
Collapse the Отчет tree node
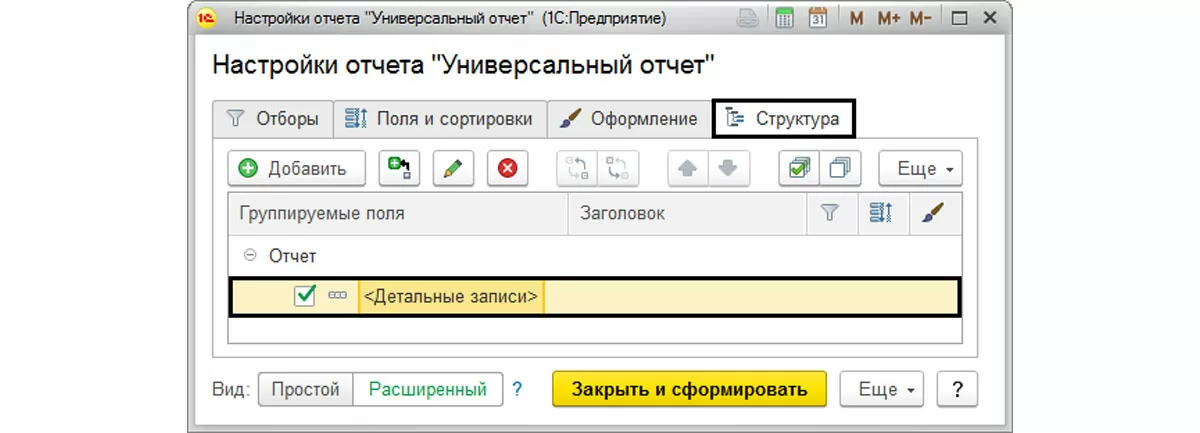coord(249,256)
